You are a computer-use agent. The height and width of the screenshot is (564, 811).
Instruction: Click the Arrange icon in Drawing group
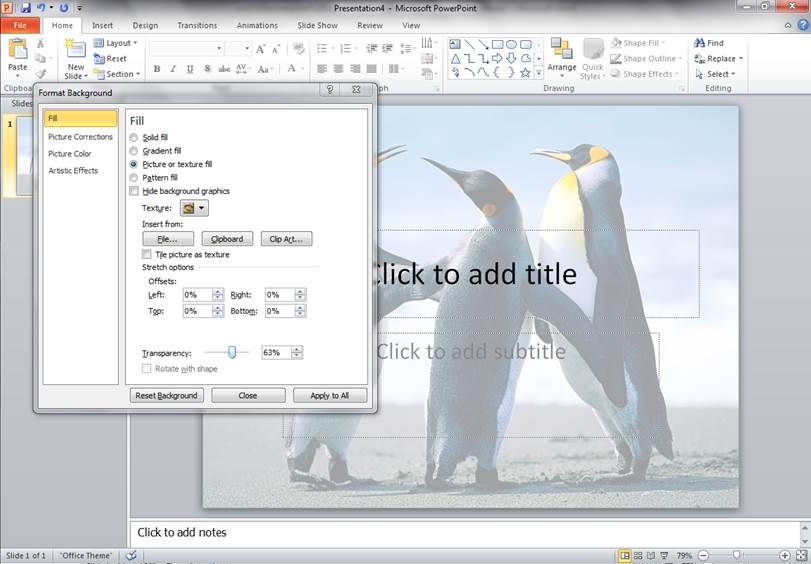561,52
